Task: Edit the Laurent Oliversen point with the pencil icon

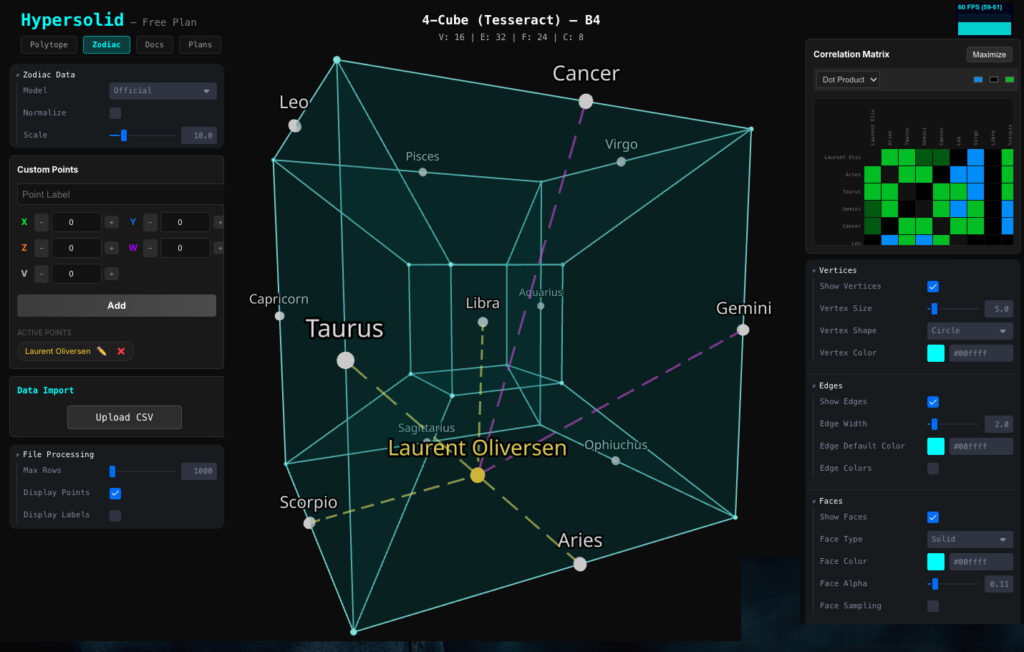Action: [102, 351]
